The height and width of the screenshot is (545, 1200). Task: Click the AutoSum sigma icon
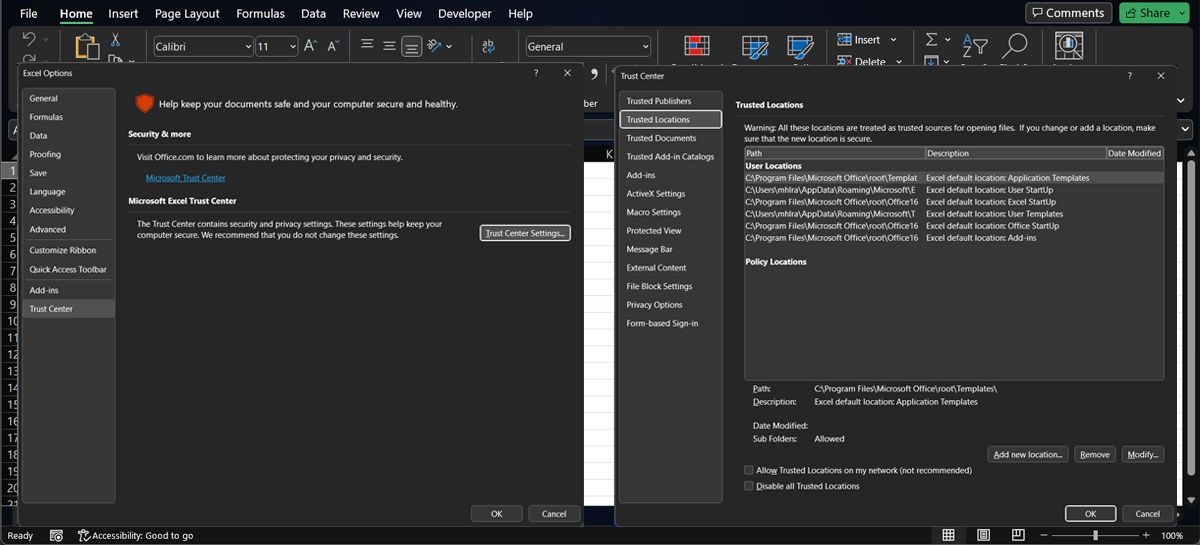pos(931,40)
